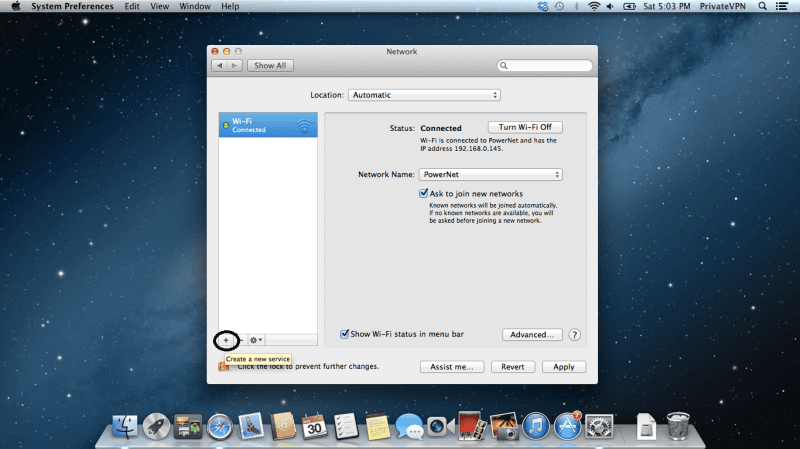Expand the Location dropdown set to Automatic

[x=424, y=95]
